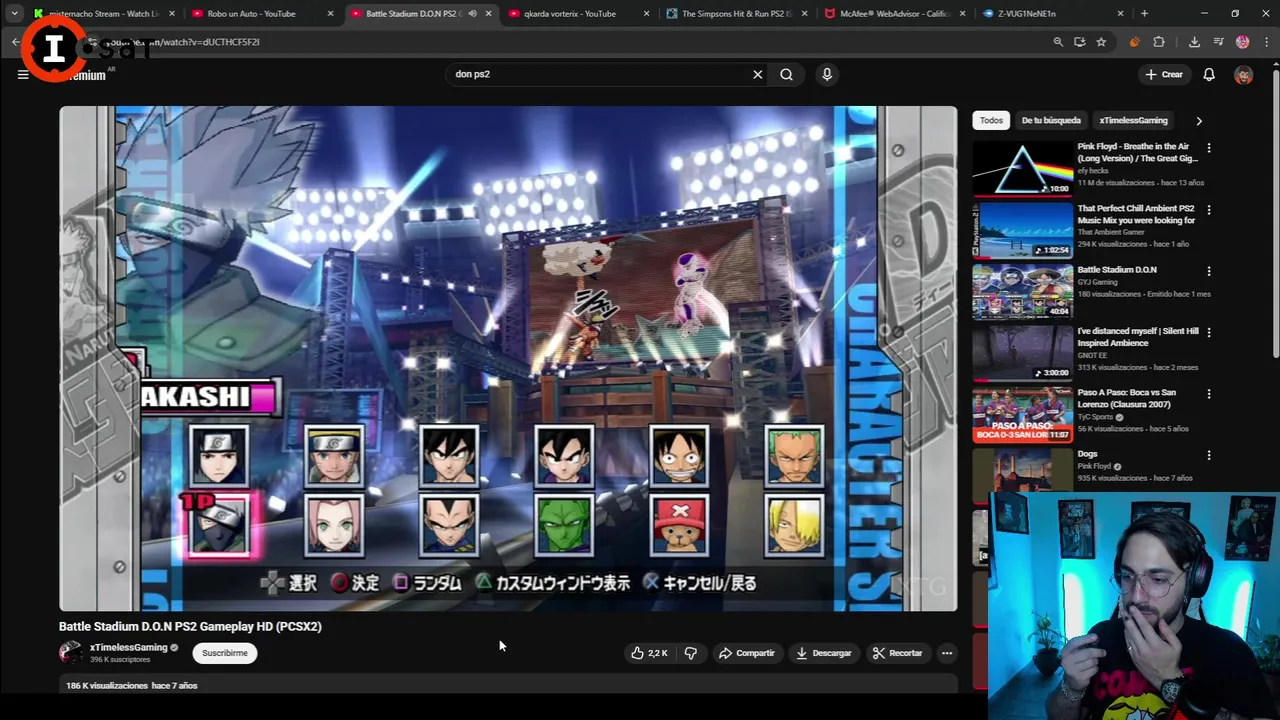Bookmark the page with star icon
1280x720 pixels.
tap(1101, 42)
